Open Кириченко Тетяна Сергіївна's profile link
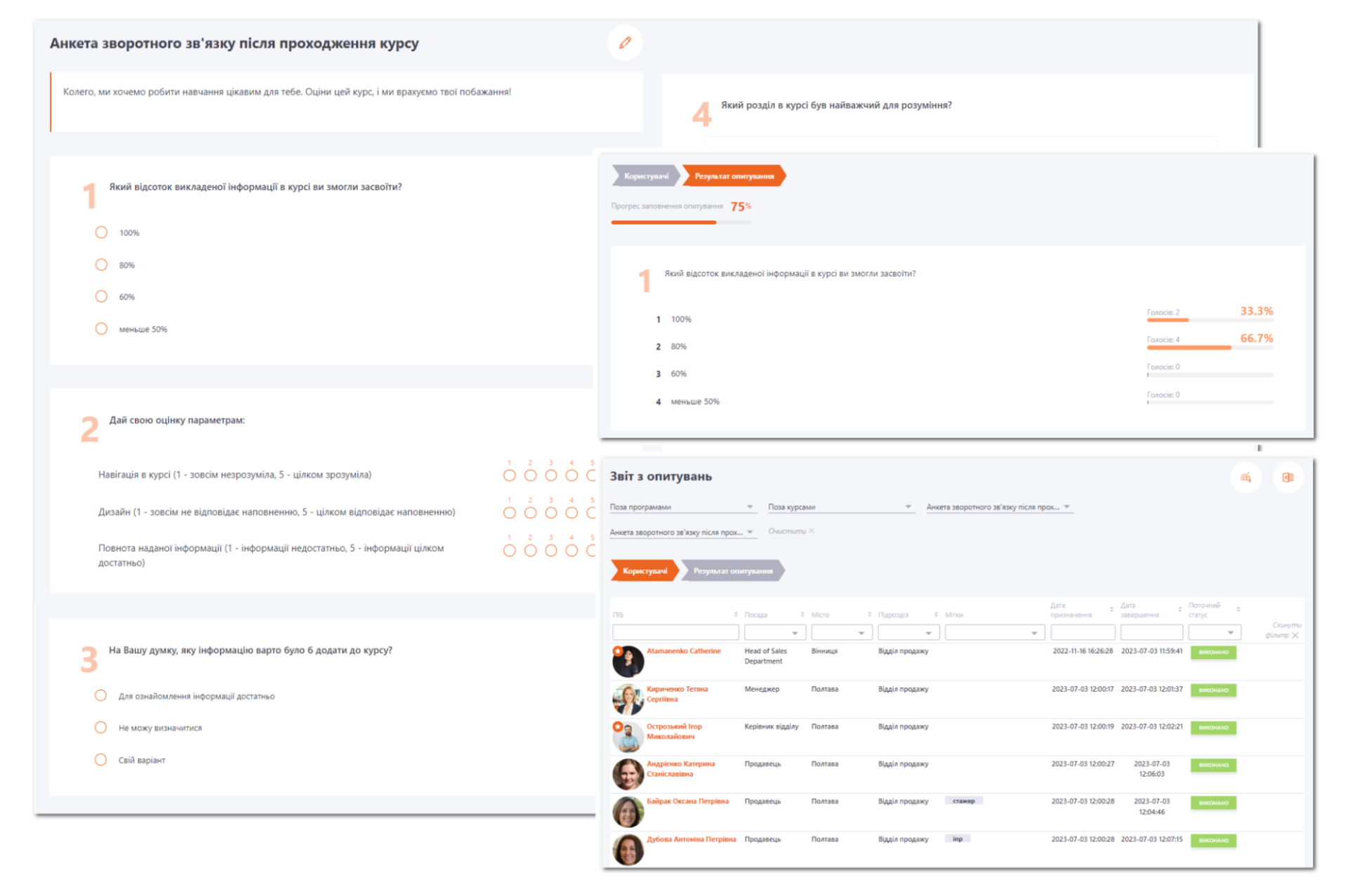 (676, 693)
